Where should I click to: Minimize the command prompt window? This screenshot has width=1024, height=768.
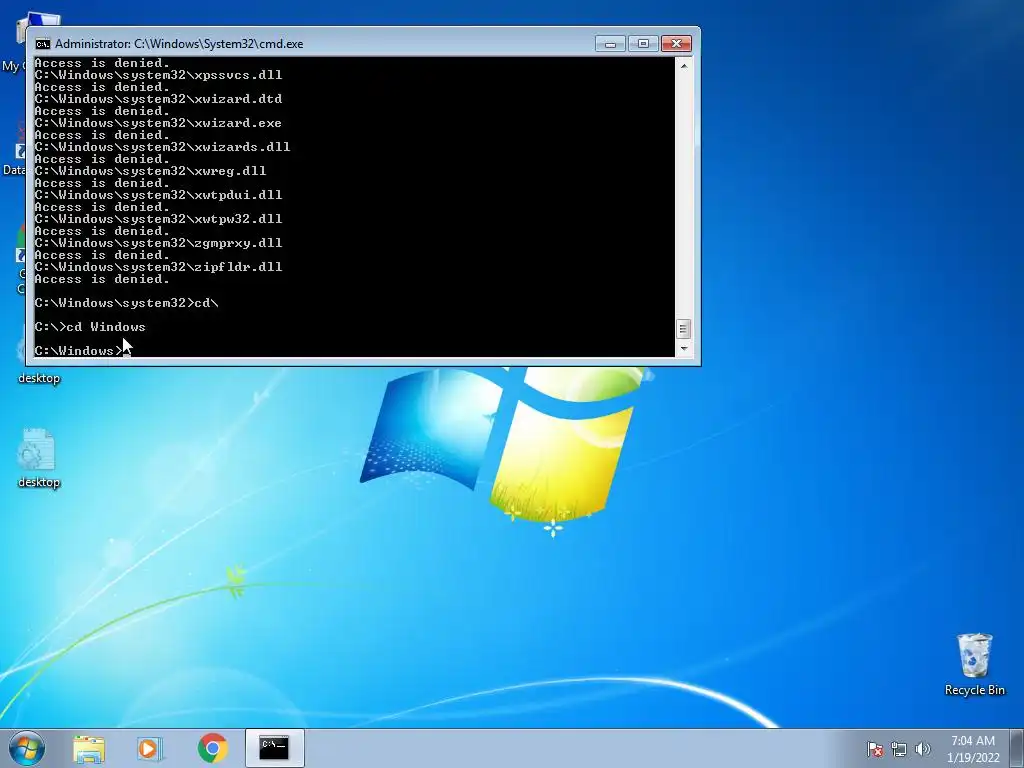610,43
